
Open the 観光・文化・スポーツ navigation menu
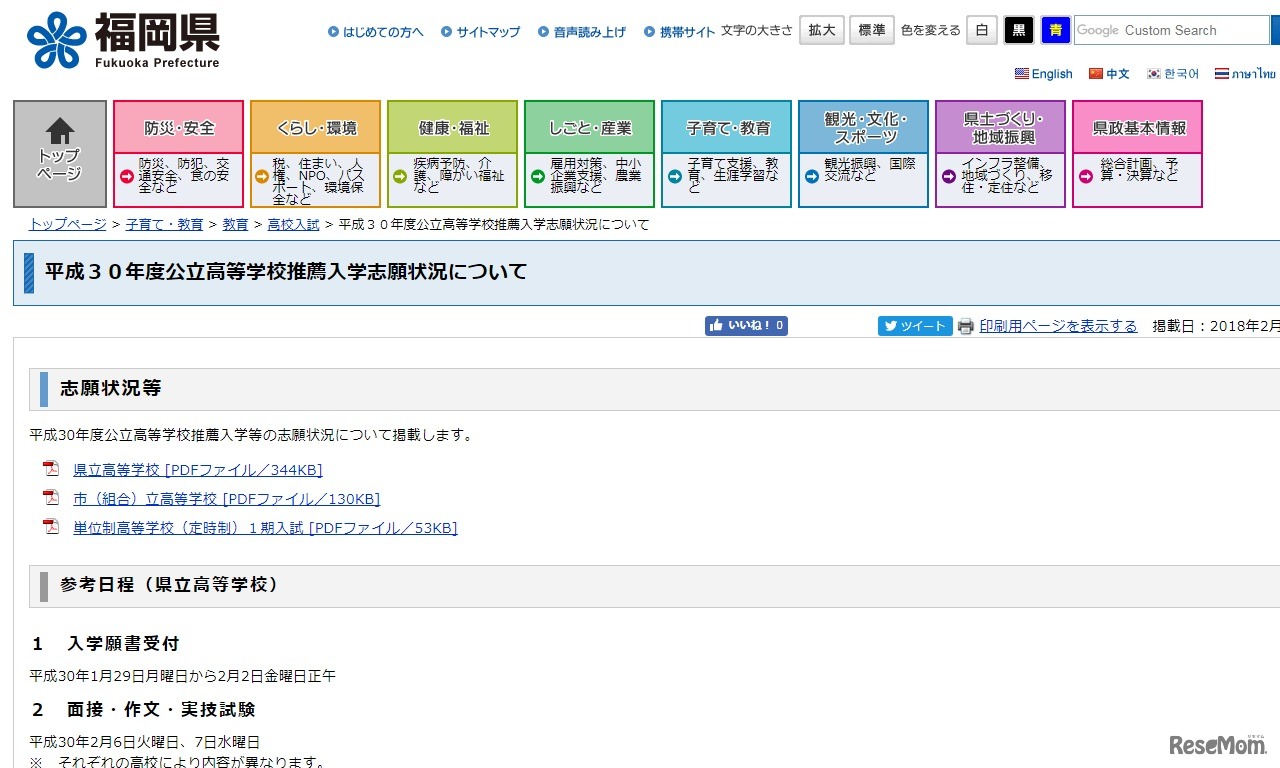click(x=863, y=127)
